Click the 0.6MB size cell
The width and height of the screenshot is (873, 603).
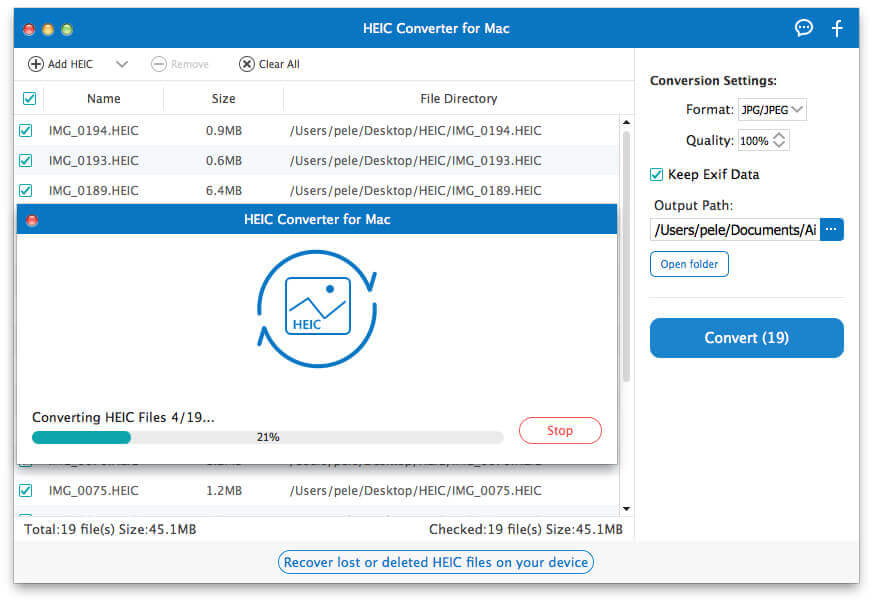click(224, 160)
